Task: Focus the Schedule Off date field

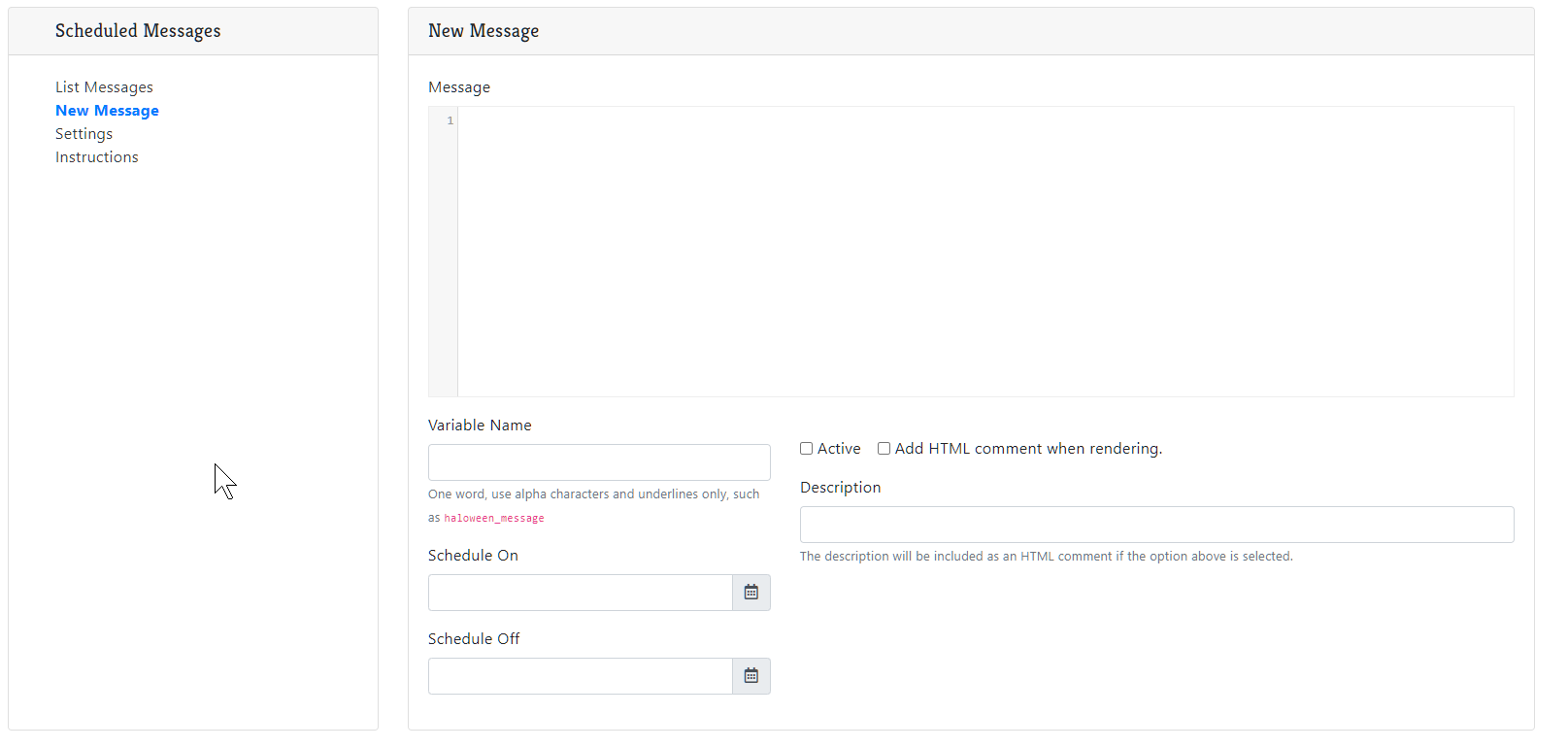Action: 580,676
